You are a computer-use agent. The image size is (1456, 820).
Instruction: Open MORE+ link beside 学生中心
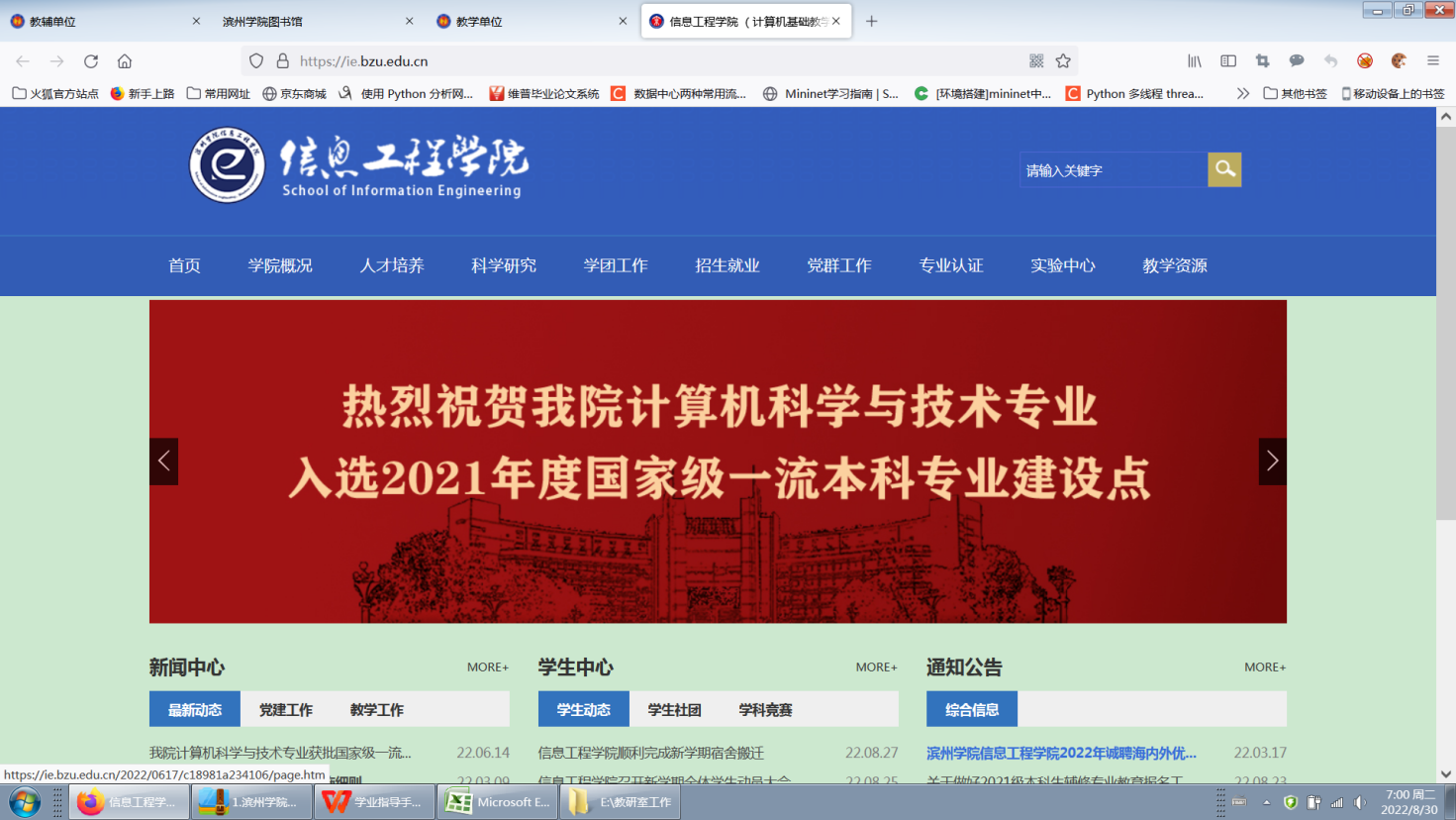click(876, 667)
